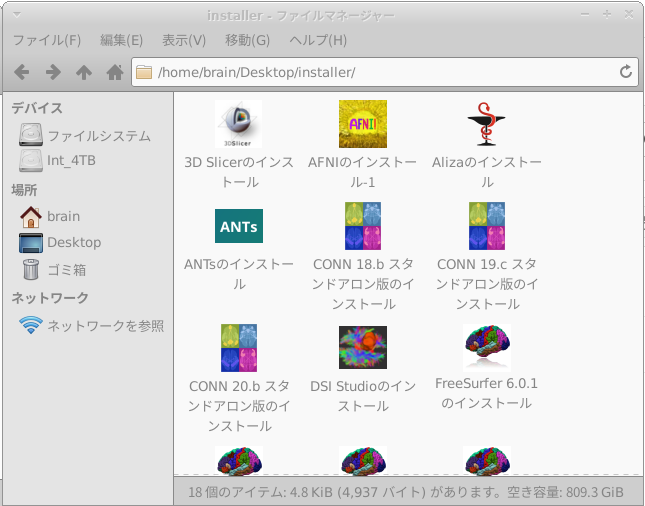Viewport: 645px width, 506px height.
Task: Click the ANTsのインストール file name
Action: (239, 274)
